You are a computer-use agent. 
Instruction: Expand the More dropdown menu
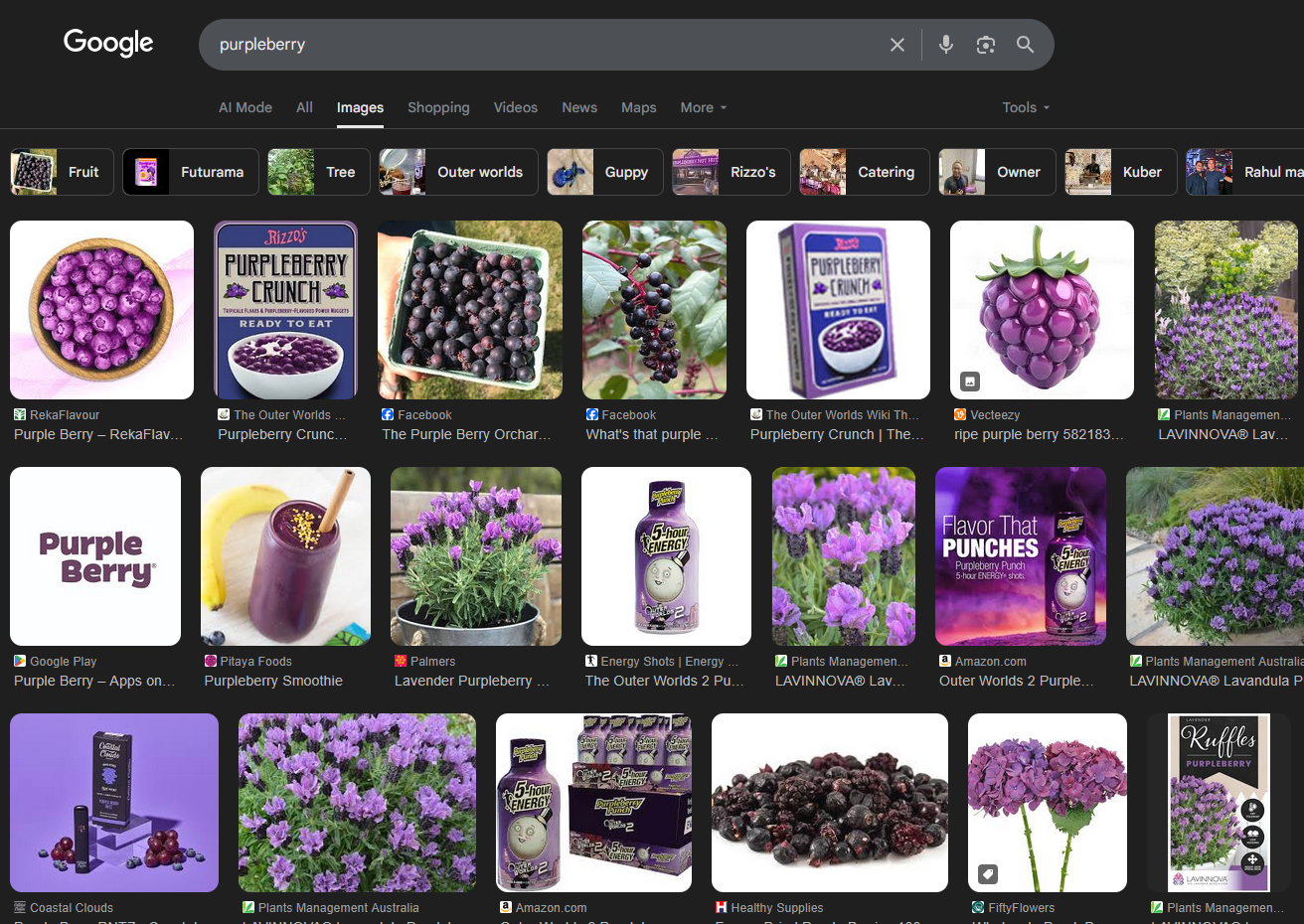click(x=704, y=107)
